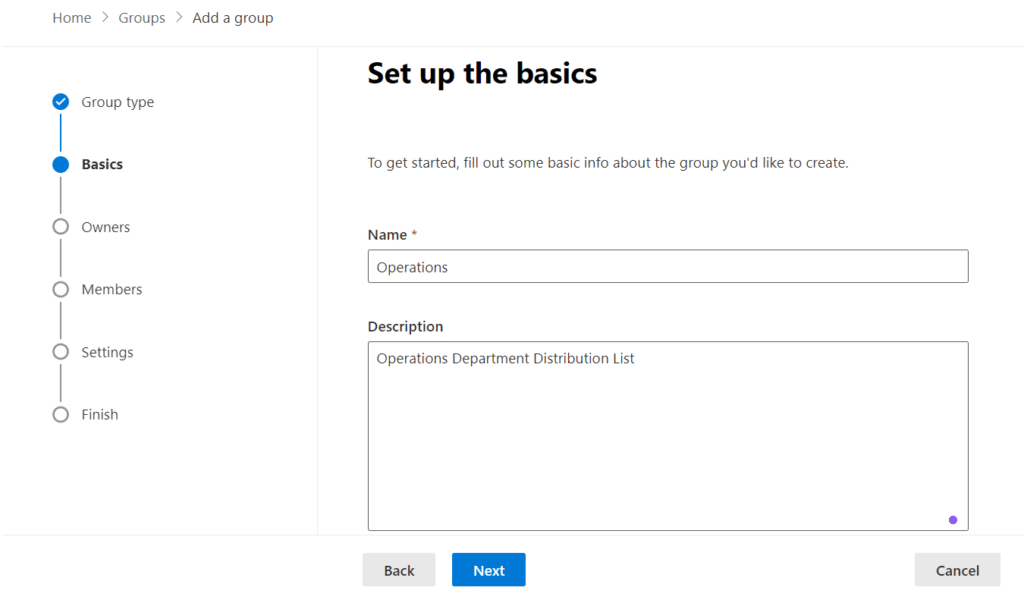Click the filled Basics step circle
Image resolution: width=1024 pixels, height=603 pixels.
point(61,165)
